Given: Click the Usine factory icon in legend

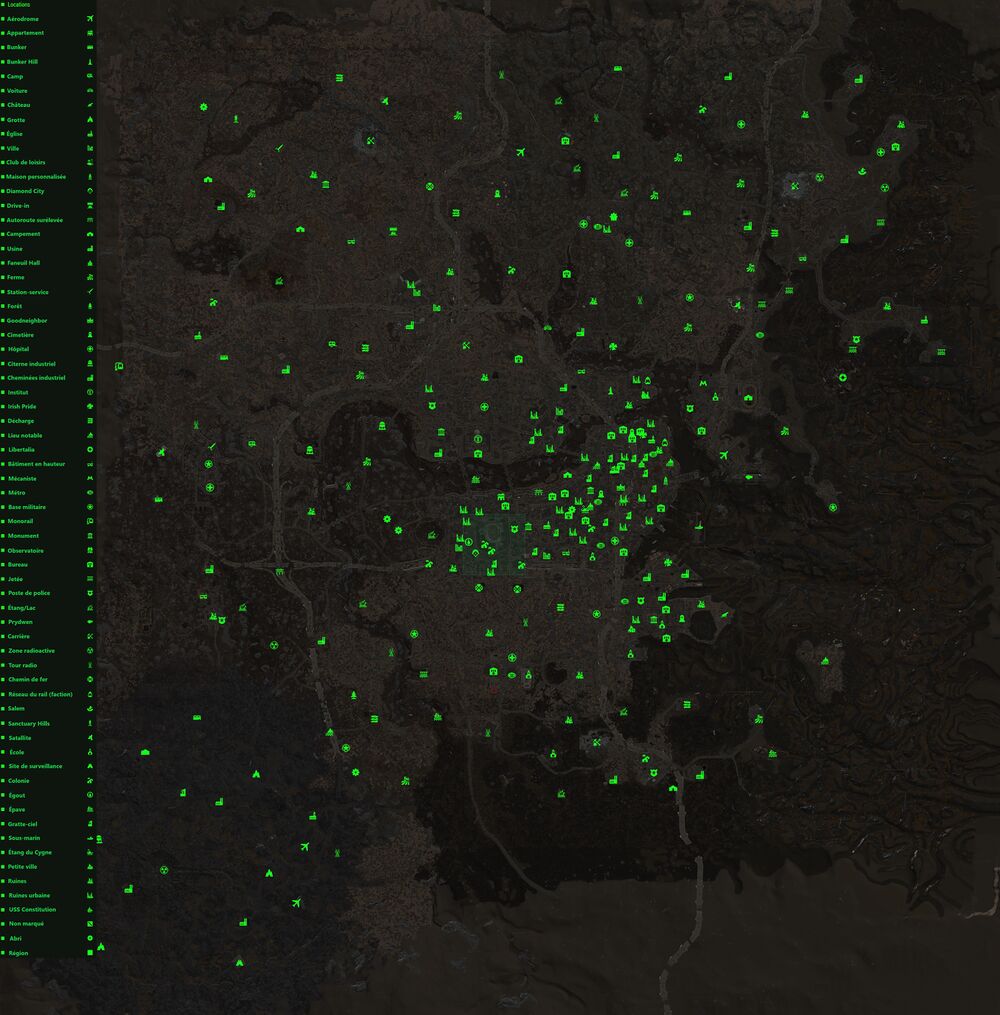Looking at the screenshot, I should [90, 249].
